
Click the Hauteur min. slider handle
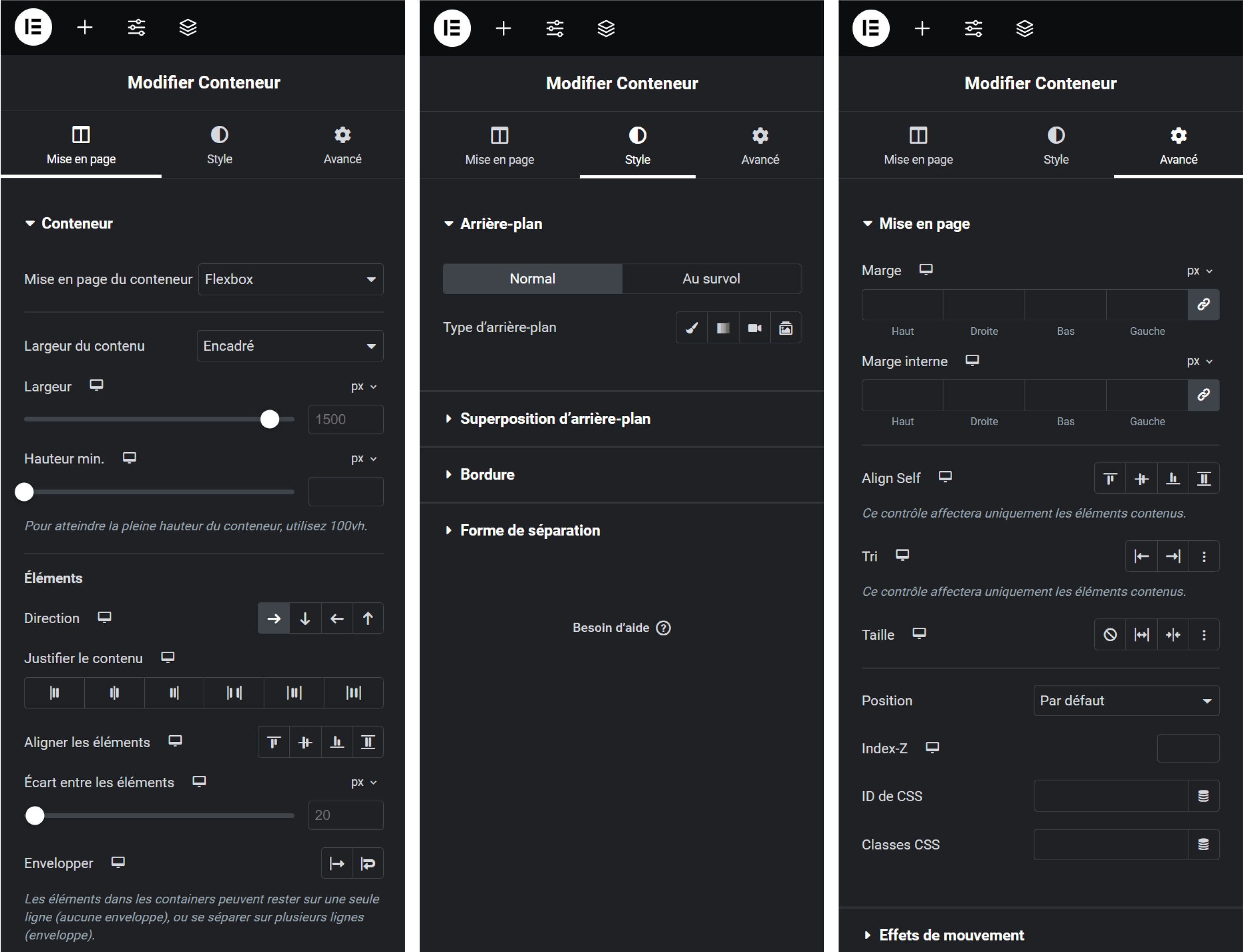pos(24,492)
